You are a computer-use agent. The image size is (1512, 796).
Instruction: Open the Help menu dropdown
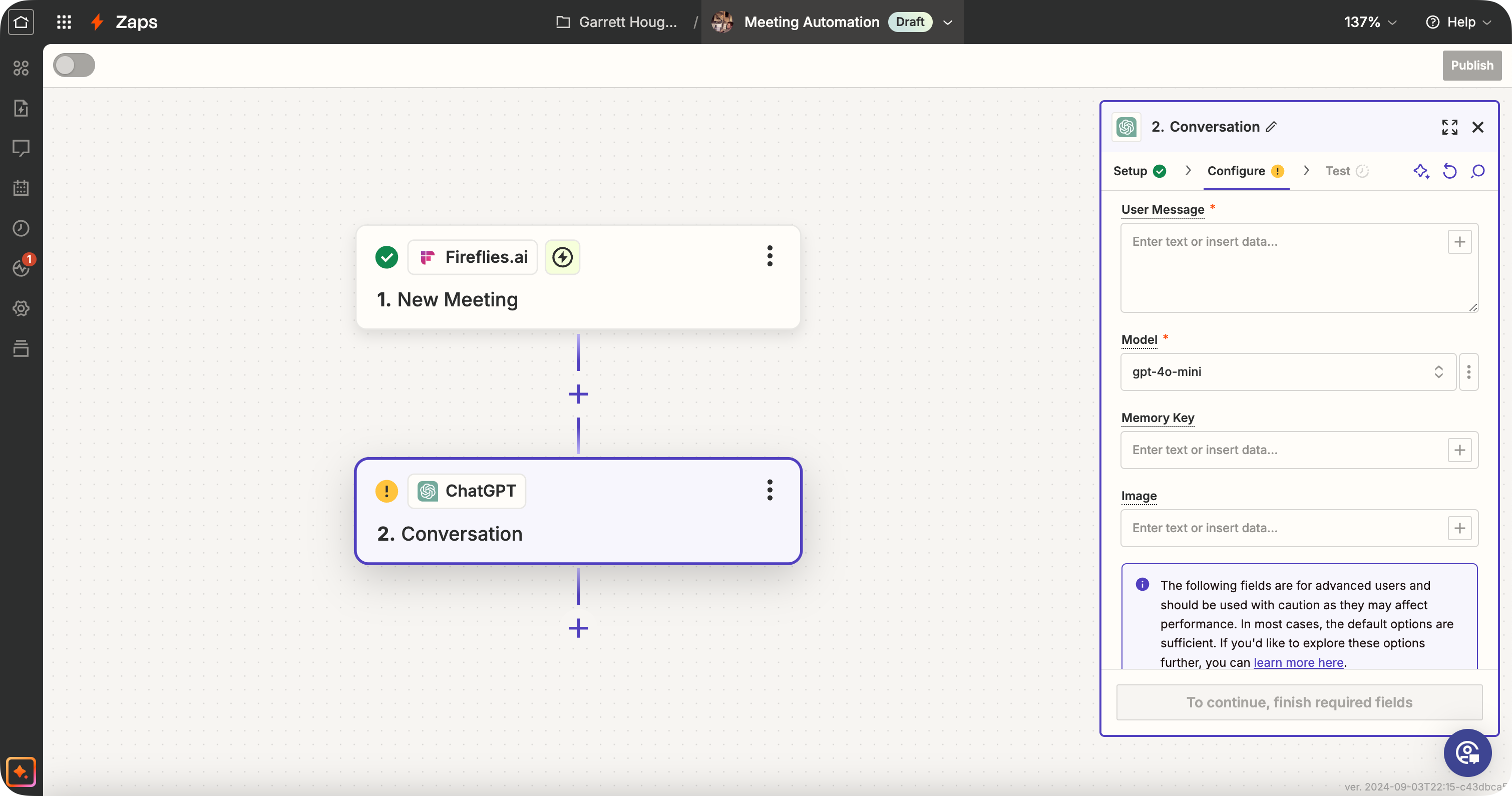pos(1459,23)
